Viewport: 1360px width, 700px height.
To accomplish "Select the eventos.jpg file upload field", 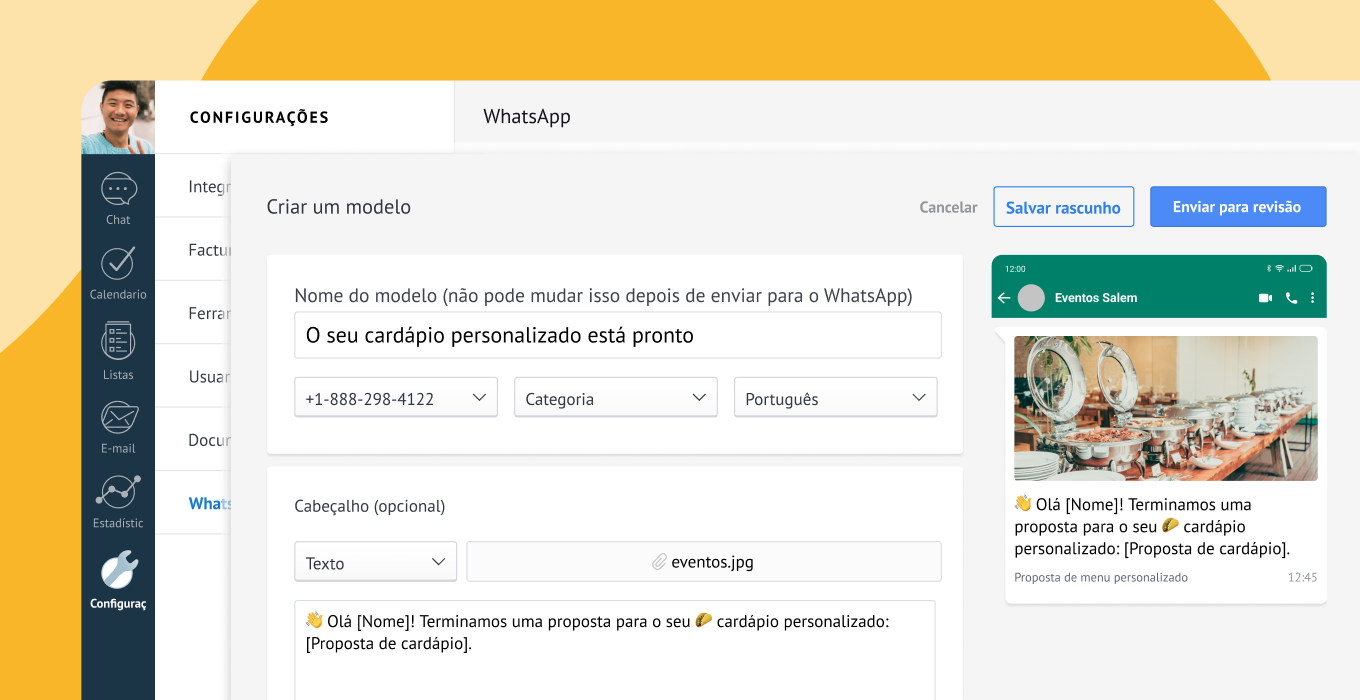I will click(x=704, y=561).
